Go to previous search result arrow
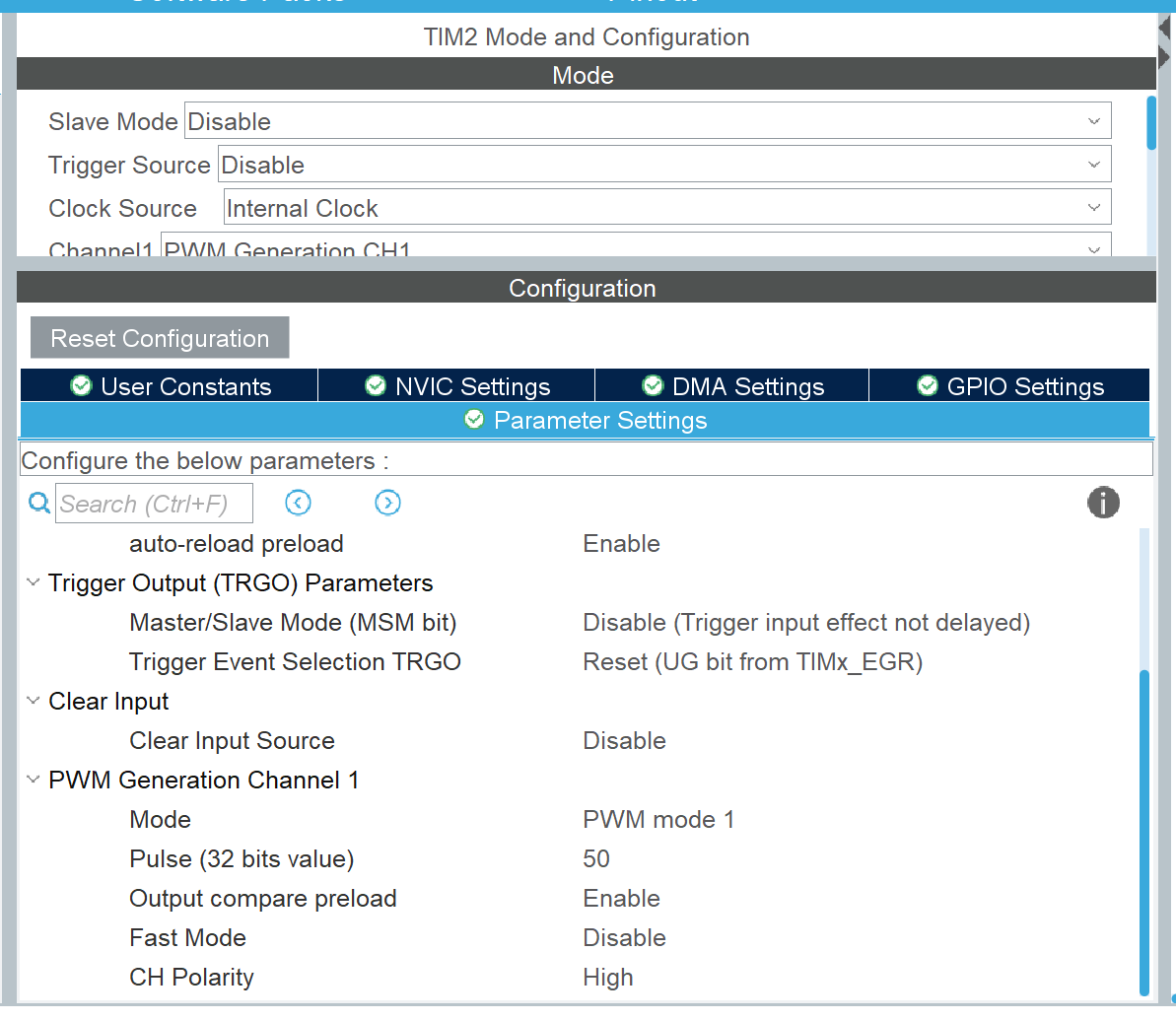Viewport: 1176px width, 1020px height. (298, 504)
